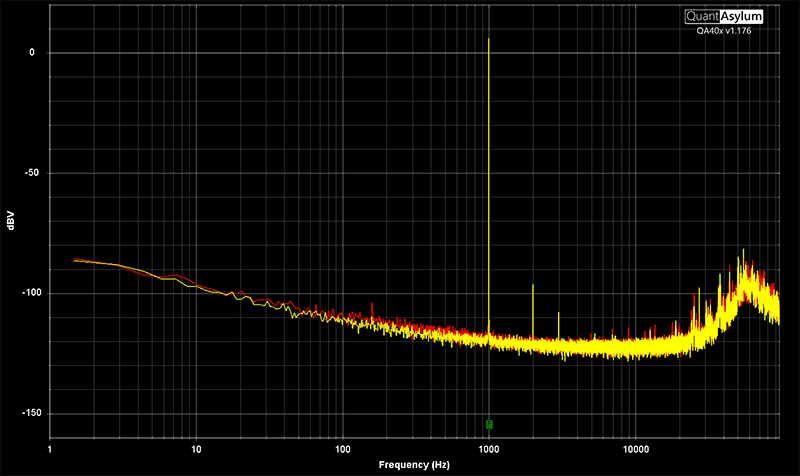Click the '-150' y-axis tick label
The image size is (800, 476).
tap(31, 413)
